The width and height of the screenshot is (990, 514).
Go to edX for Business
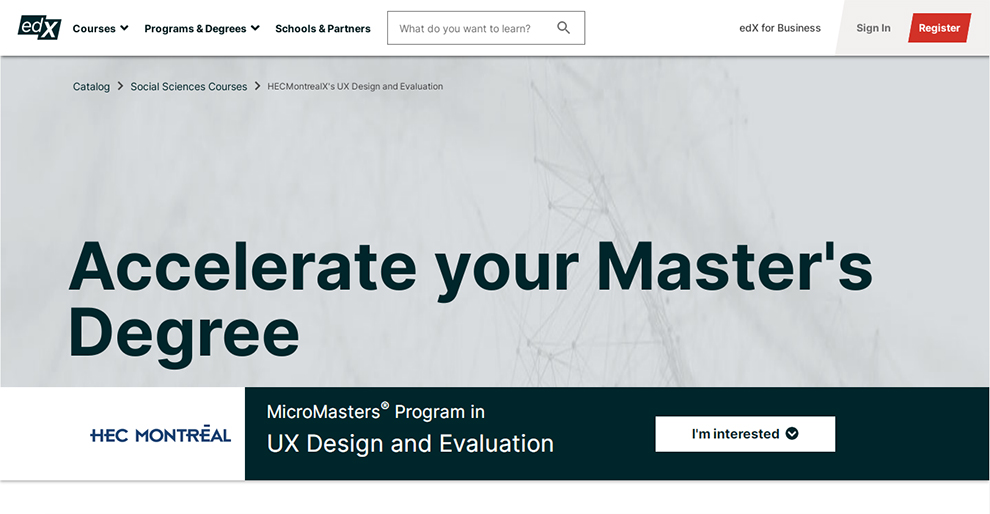click(780, 28)
